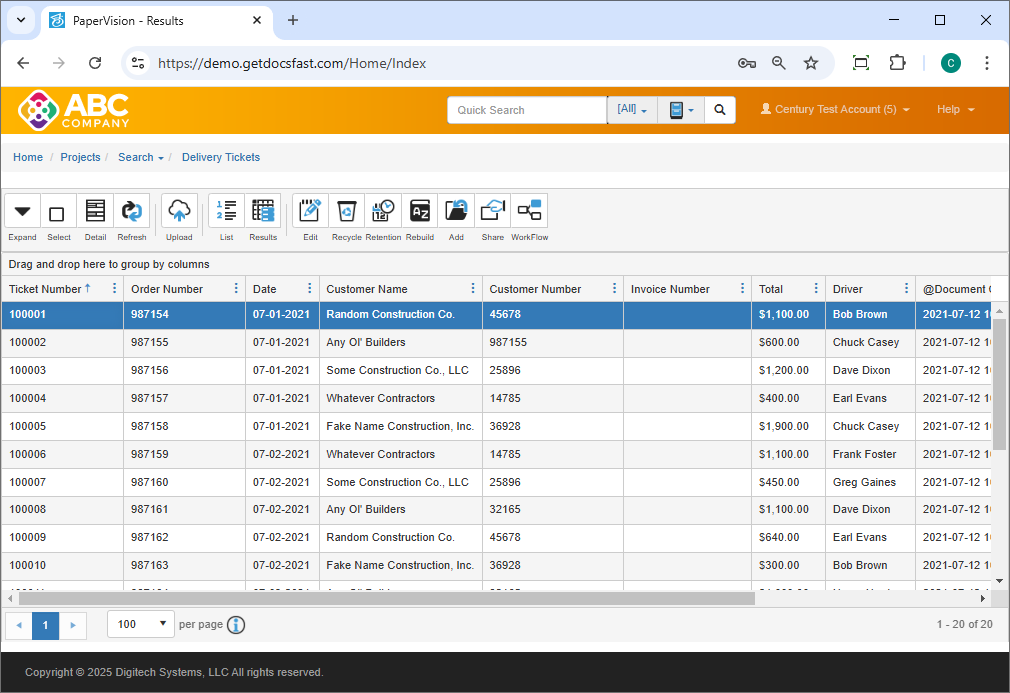
Task: Open the Help menu
Action: point(955,110)
